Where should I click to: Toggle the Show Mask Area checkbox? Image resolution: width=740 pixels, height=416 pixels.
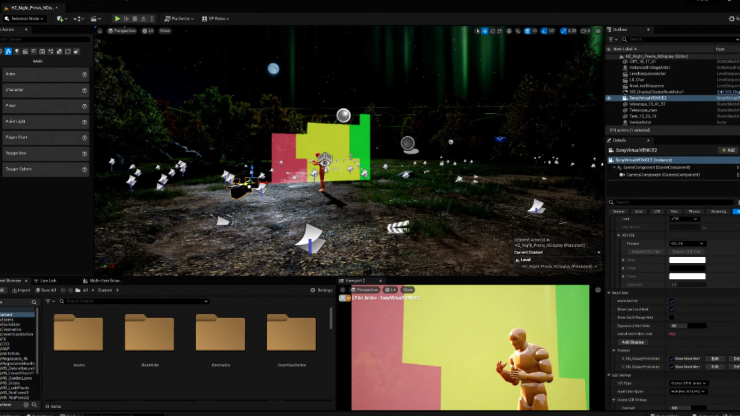[x=671, y=300]
